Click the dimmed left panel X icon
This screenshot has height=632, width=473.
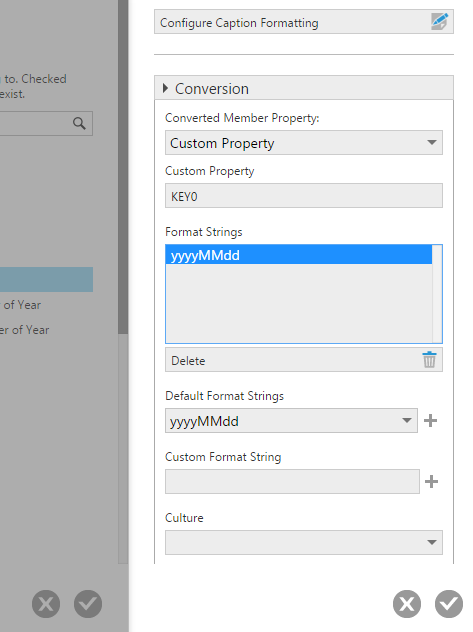click(x=46, y=604)
